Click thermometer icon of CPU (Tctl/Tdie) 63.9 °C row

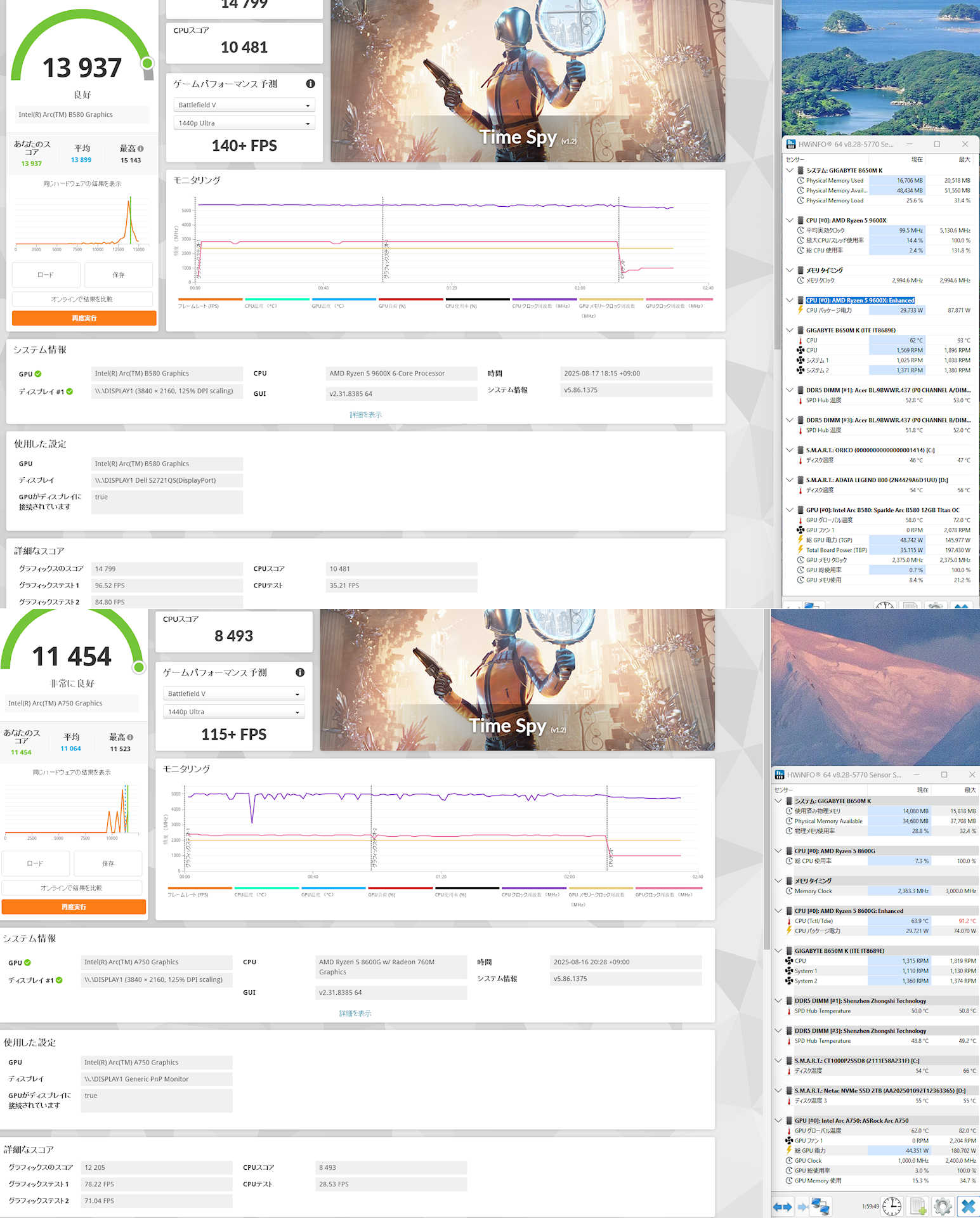789,921
